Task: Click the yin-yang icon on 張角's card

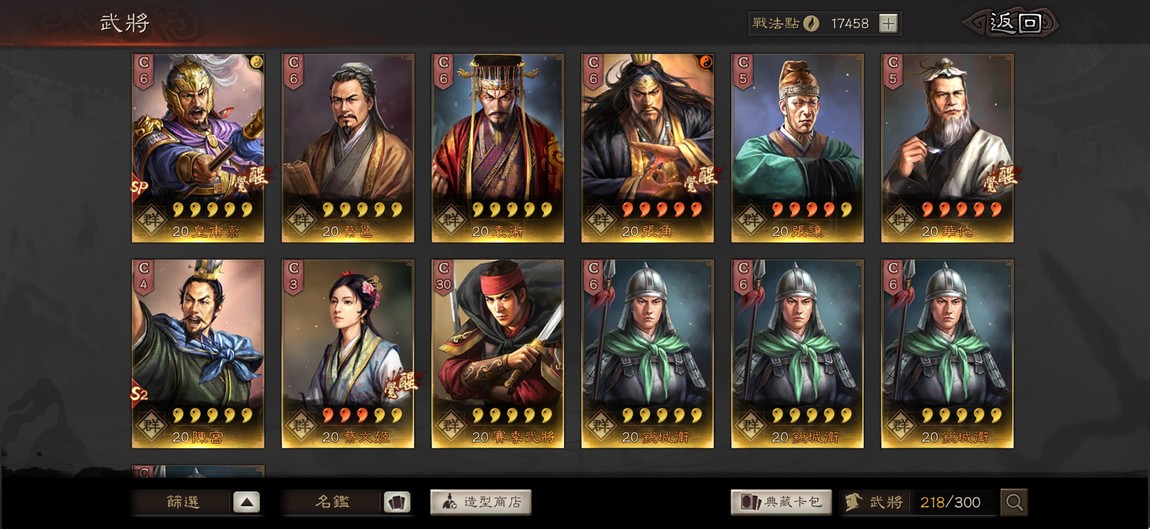Action: coord(705,61)
